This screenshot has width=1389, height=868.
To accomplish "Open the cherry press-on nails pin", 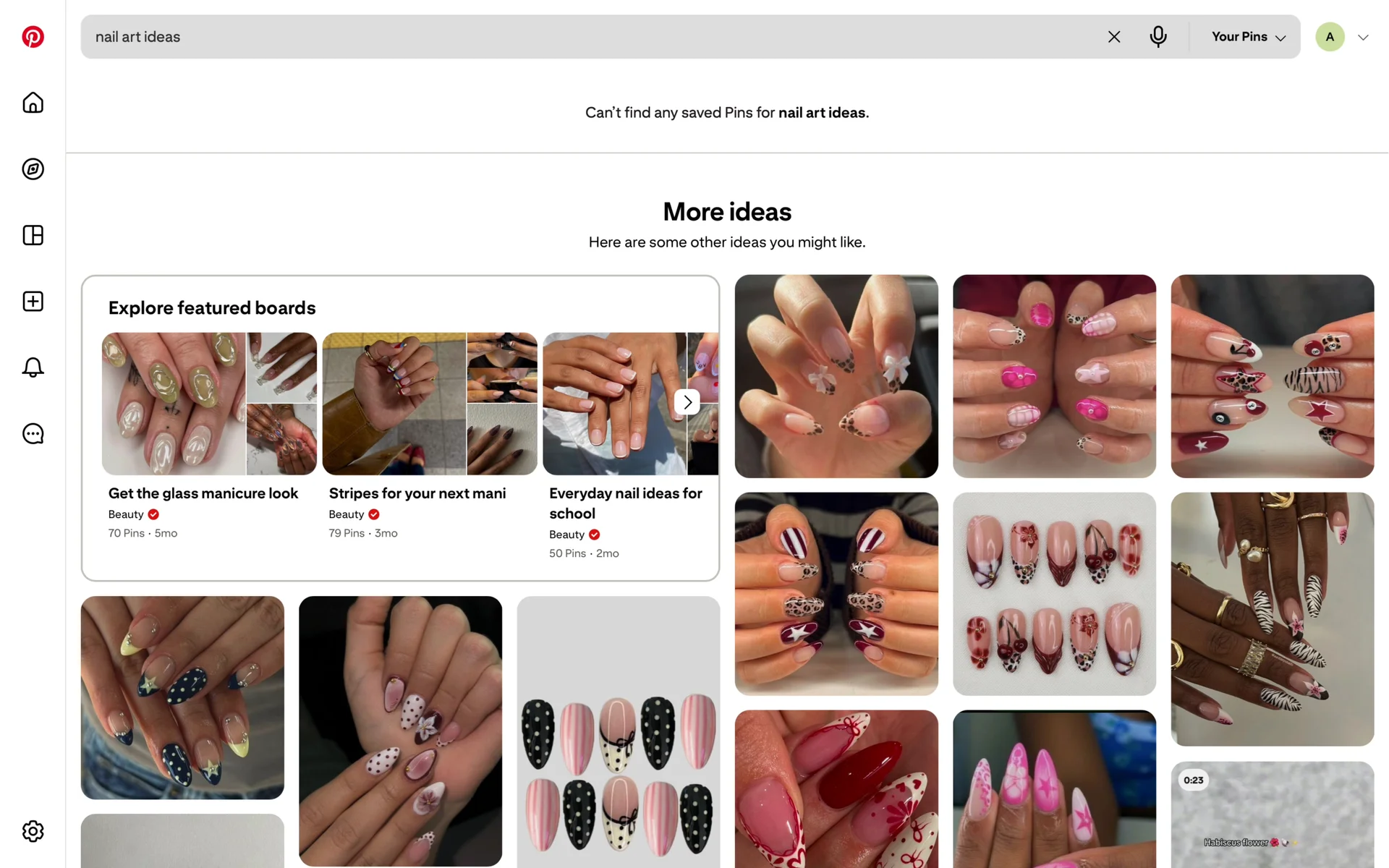I will click(1053, 594).
